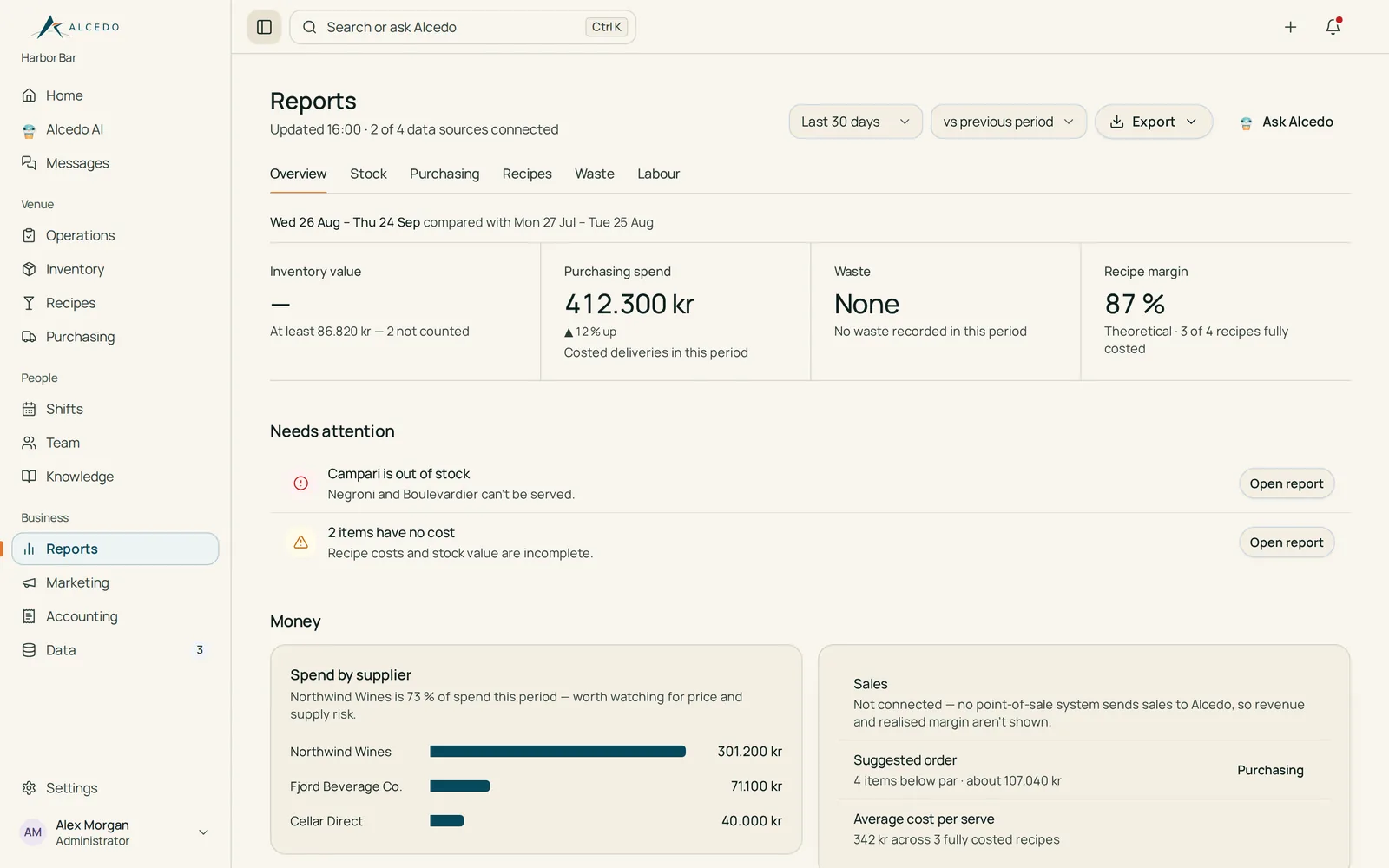
Task: Open the vs previous period dropdown
Action: pos(1008,122)
